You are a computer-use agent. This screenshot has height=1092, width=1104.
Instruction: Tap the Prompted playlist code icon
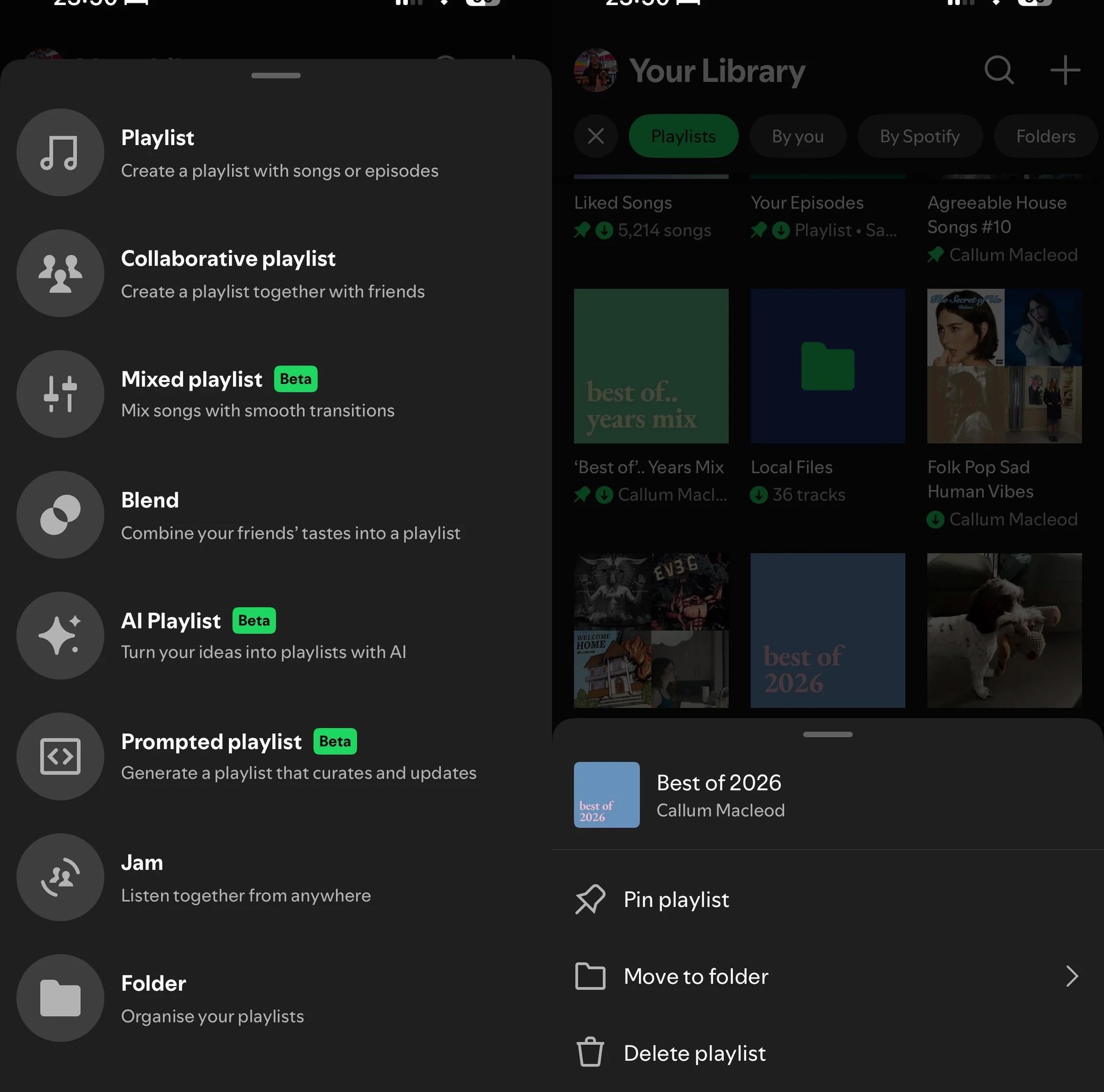61,756
